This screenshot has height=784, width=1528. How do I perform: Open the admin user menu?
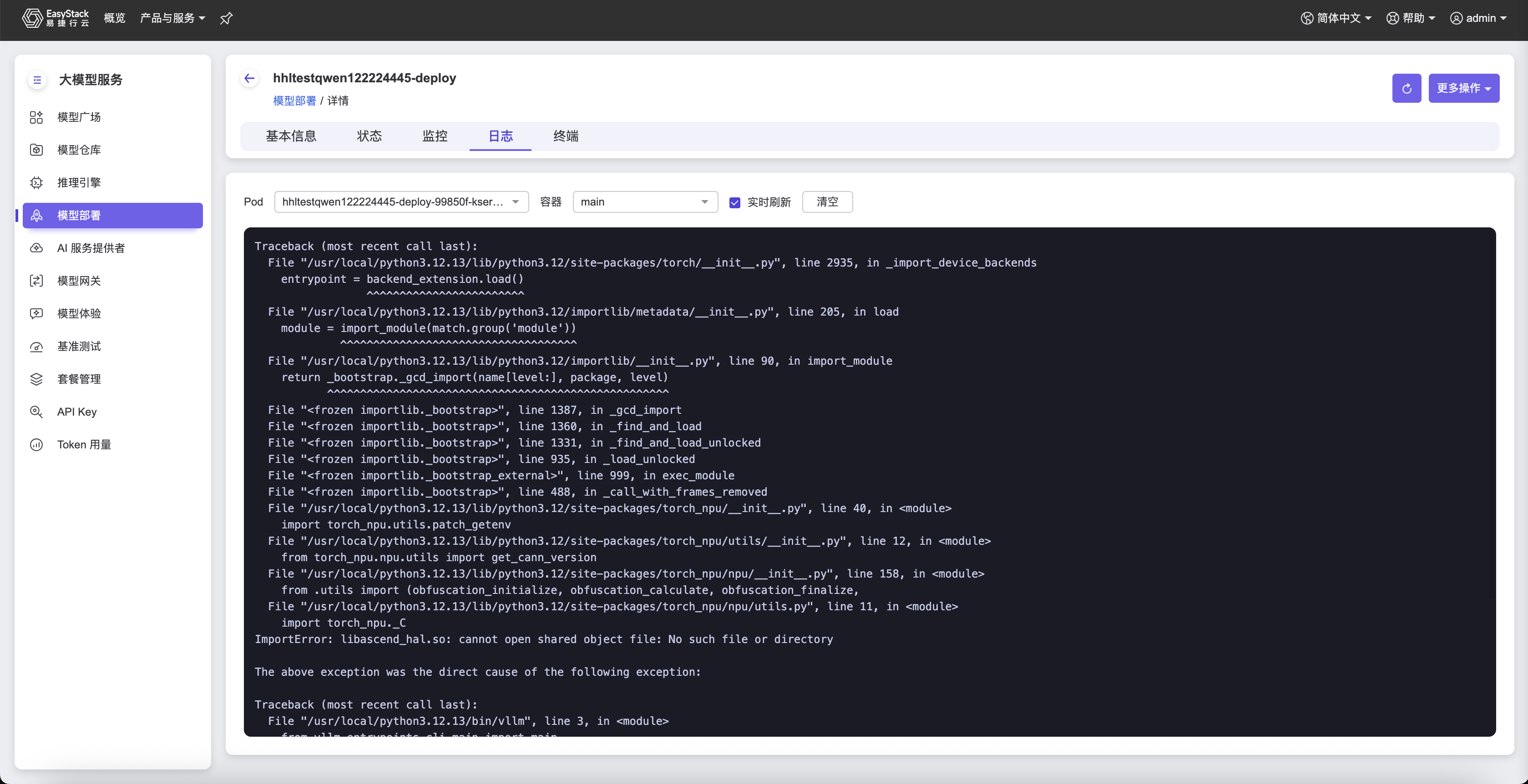[x=1477, y=18]
